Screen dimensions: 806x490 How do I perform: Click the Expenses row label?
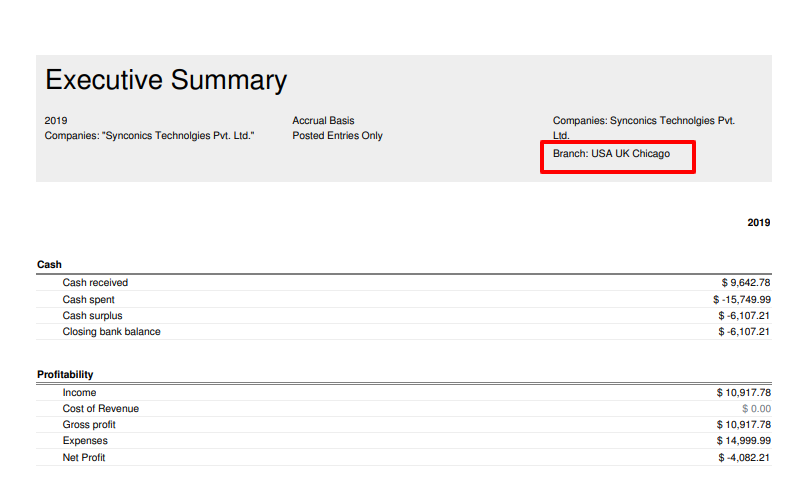pos(85,441)
